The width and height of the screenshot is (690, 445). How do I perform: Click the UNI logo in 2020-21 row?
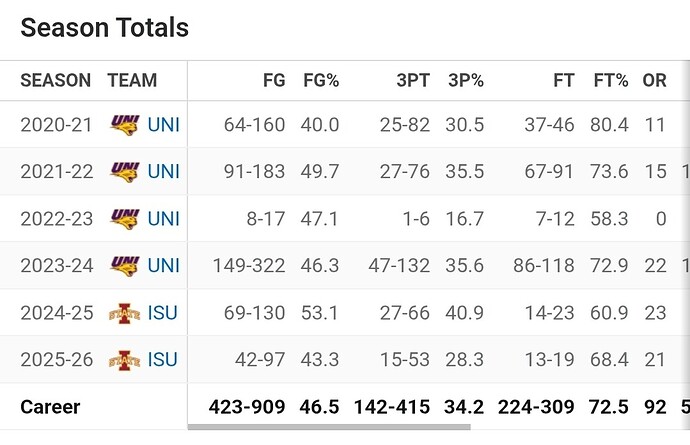tap(124, 125)
